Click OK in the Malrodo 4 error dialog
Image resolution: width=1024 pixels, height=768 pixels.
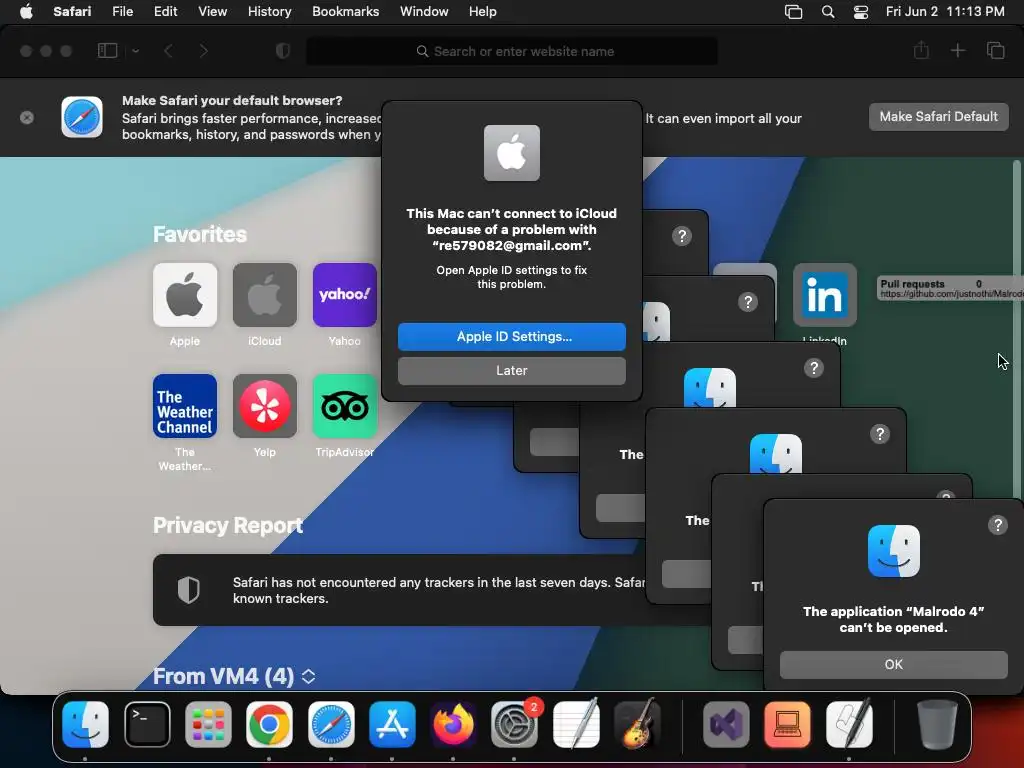tap(893, 664)
